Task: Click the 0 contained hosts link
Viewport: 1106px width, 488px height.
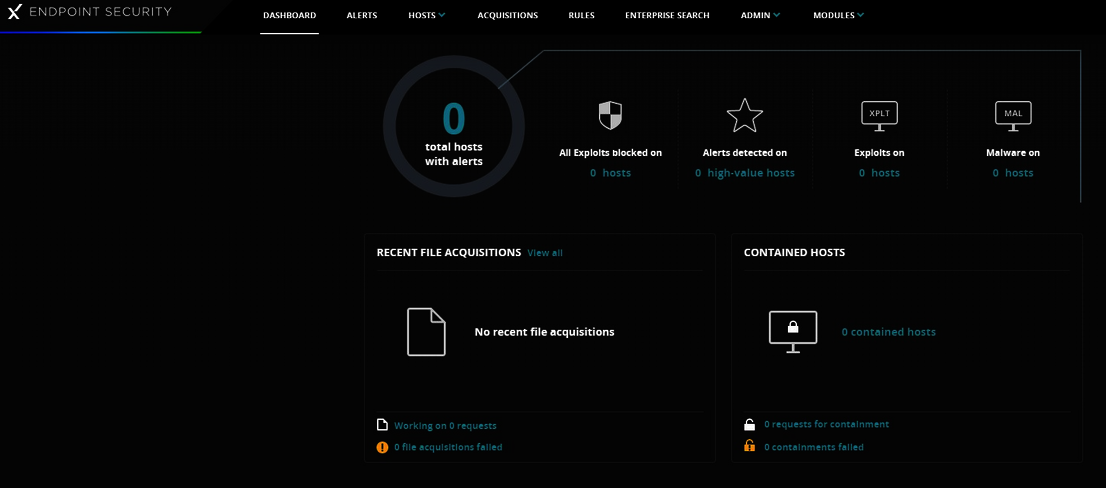Action: point(889,332)
